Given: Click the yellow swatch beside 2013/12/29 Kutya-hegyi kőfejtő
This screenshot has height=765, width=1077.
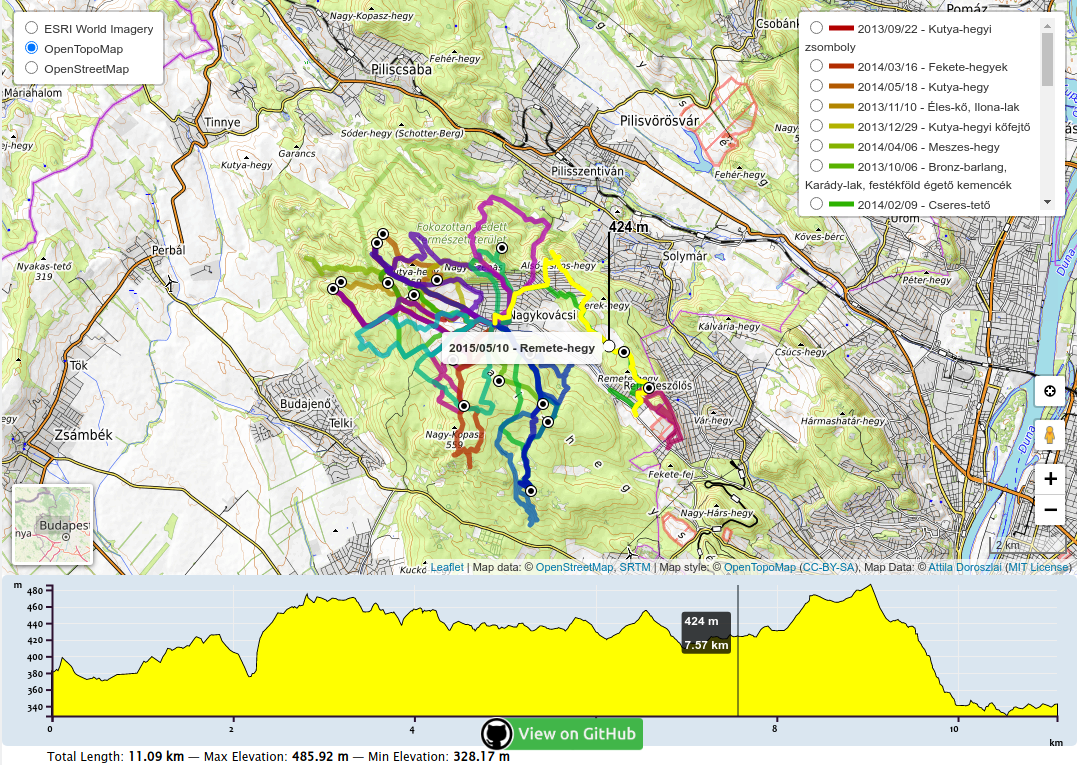Looking at the screenshot, I should (x=841, y=126).
